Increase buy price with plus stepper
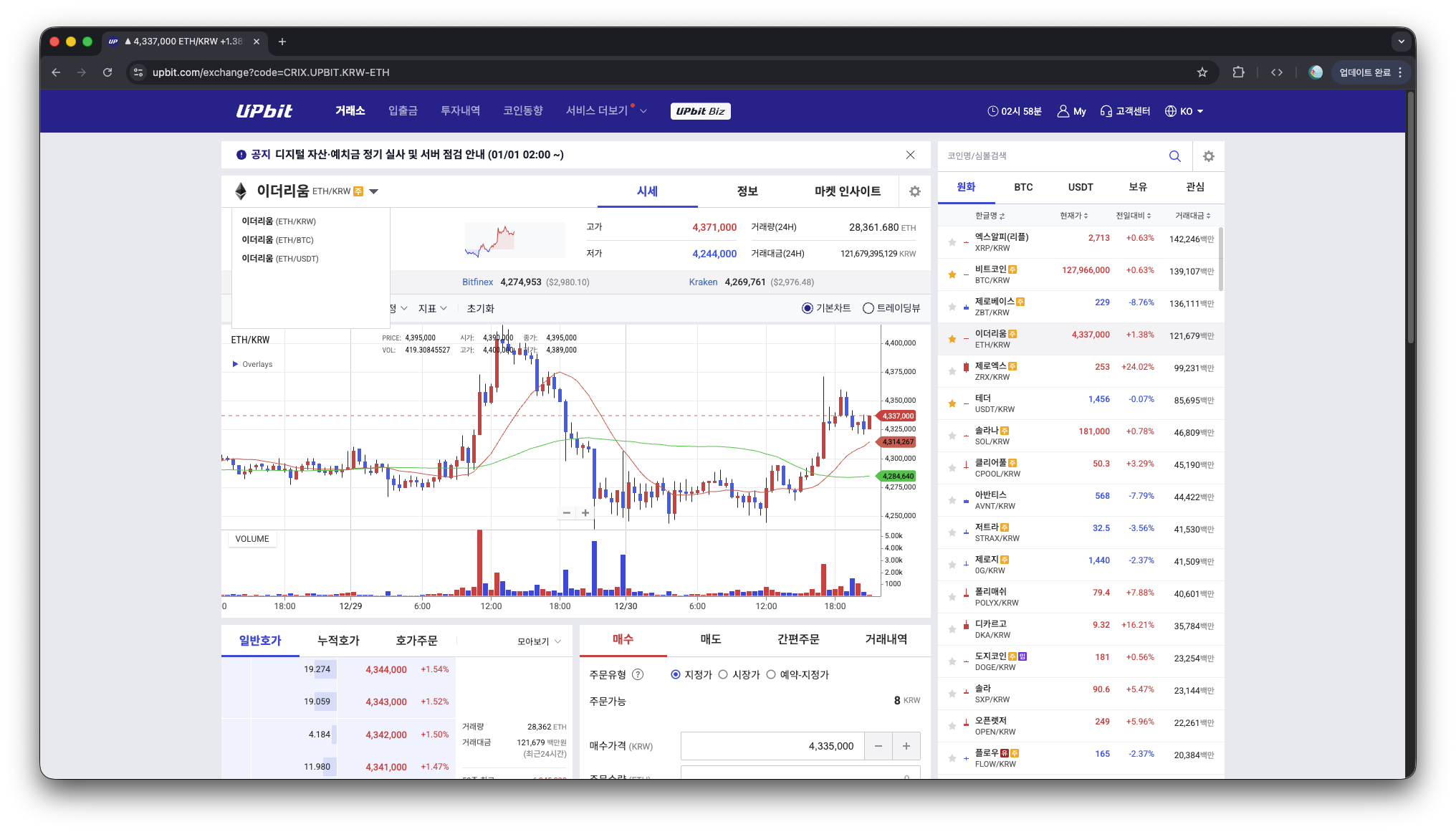The height and width of the screenshot is (832, 1456). click(x=906, y=746)
